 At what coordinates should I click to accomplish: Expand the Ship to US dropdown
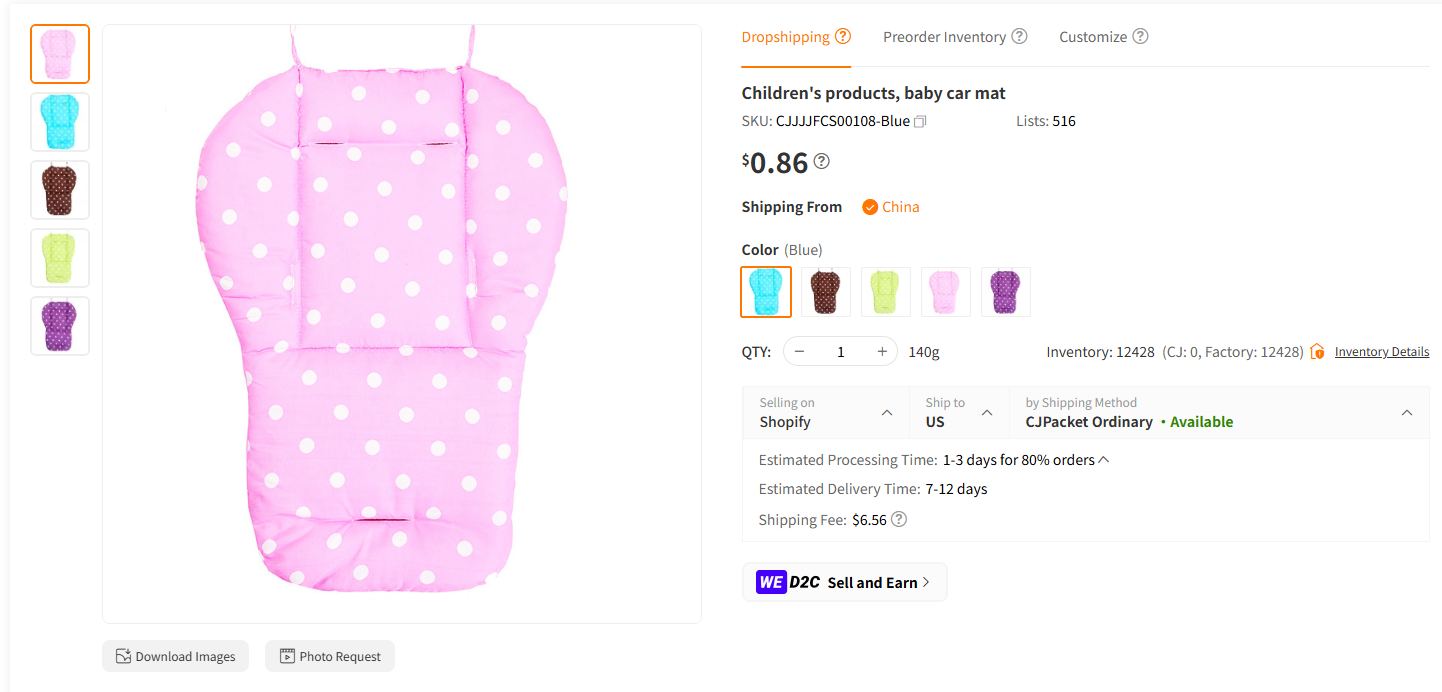point(988,411)
